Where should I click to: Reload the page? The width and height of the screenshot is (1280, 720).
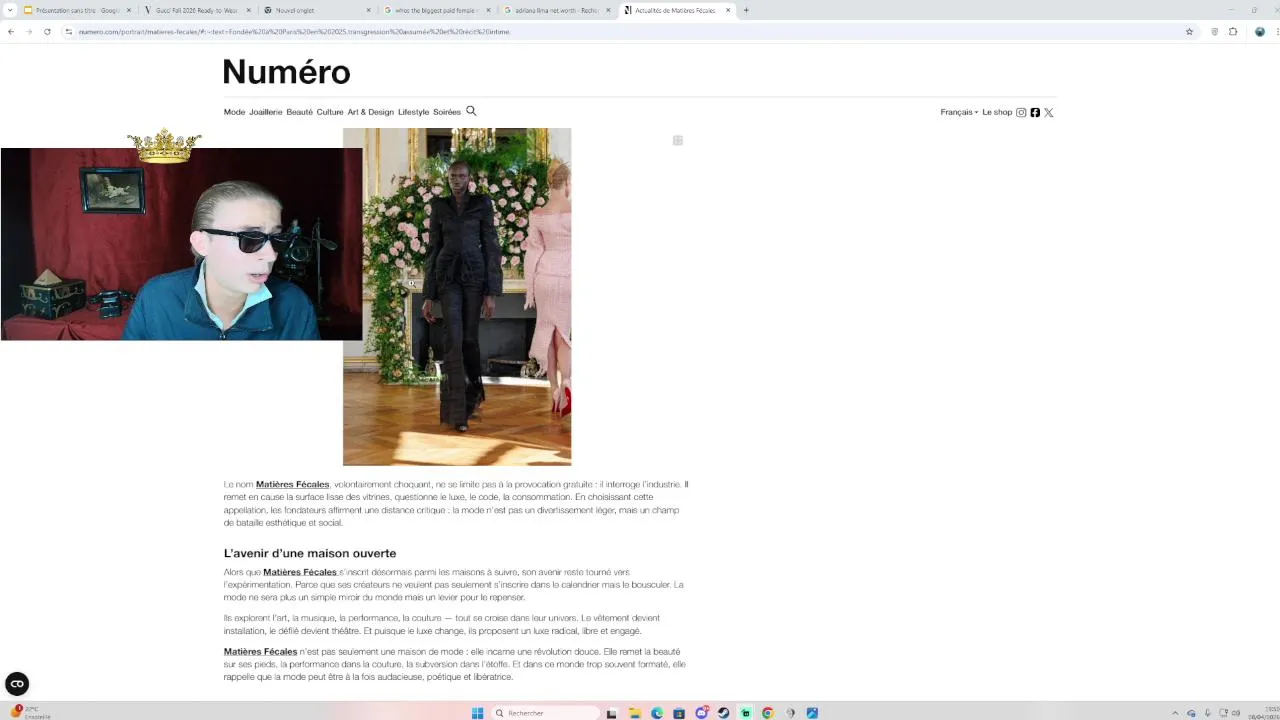tap(46, 31)
